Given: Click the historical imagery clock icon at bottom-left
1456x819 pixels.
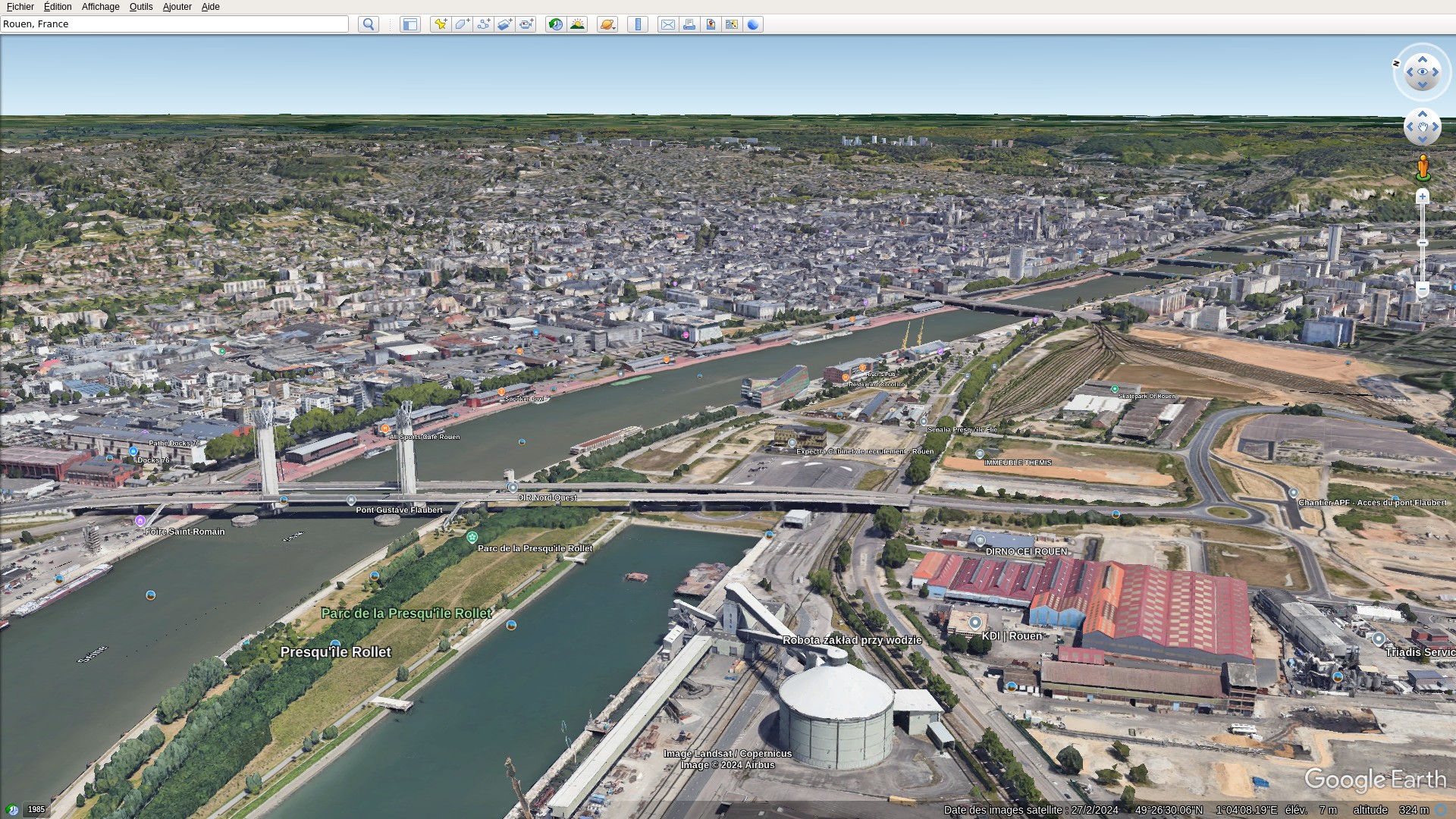Looking at the screenshot, I should coord(11,809).
